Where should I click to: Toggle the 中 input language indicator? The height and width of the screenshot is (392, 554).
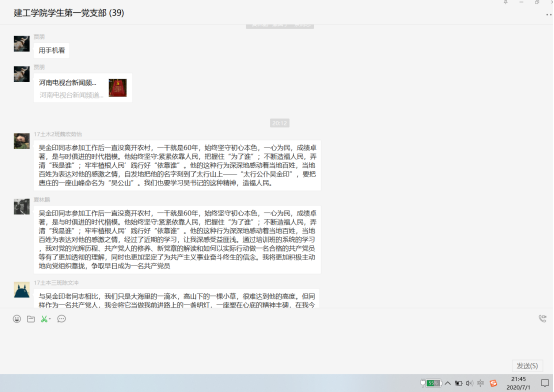[x=481, y=383]
